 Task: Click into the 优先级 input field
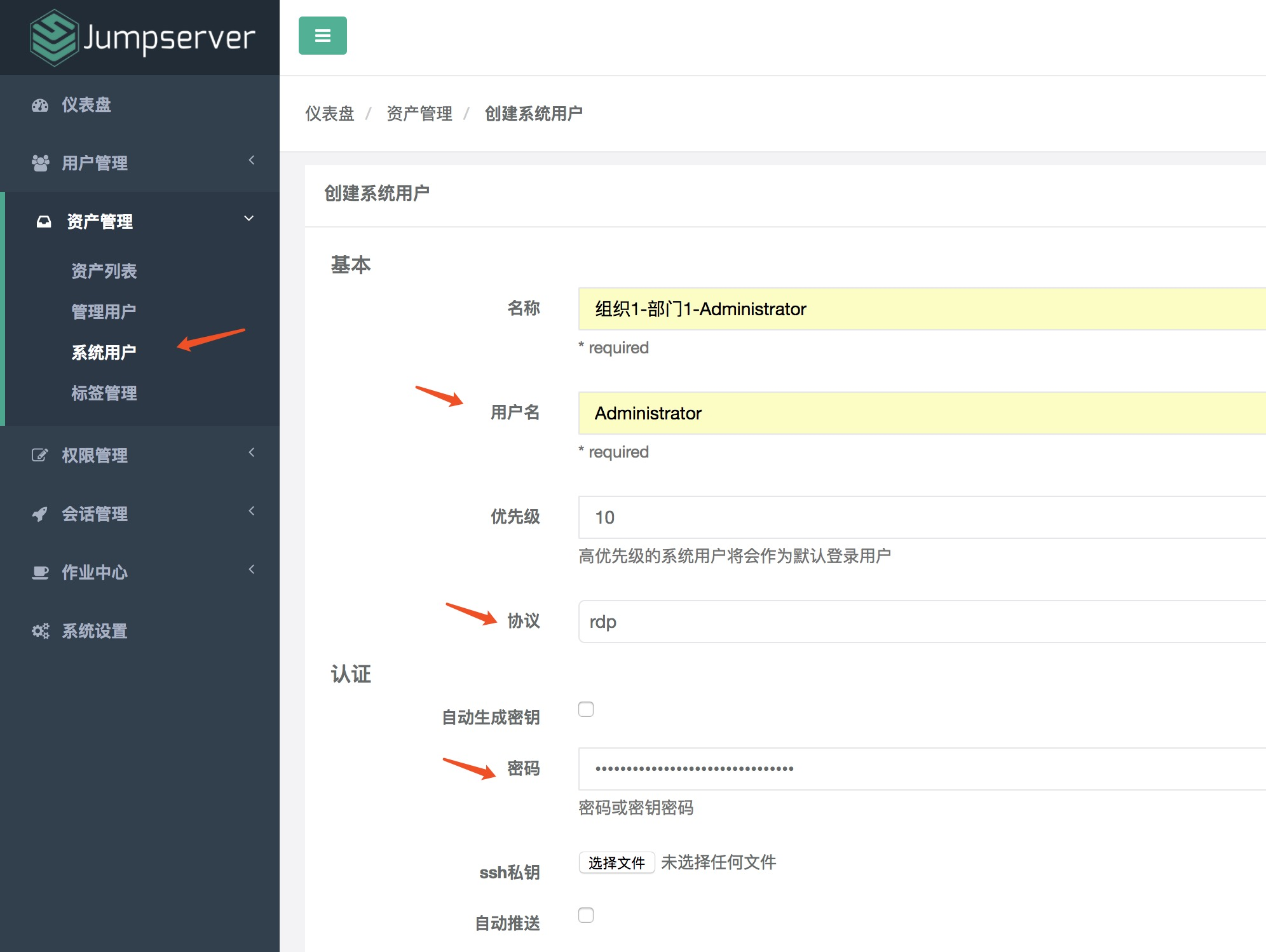pos(922,517)
